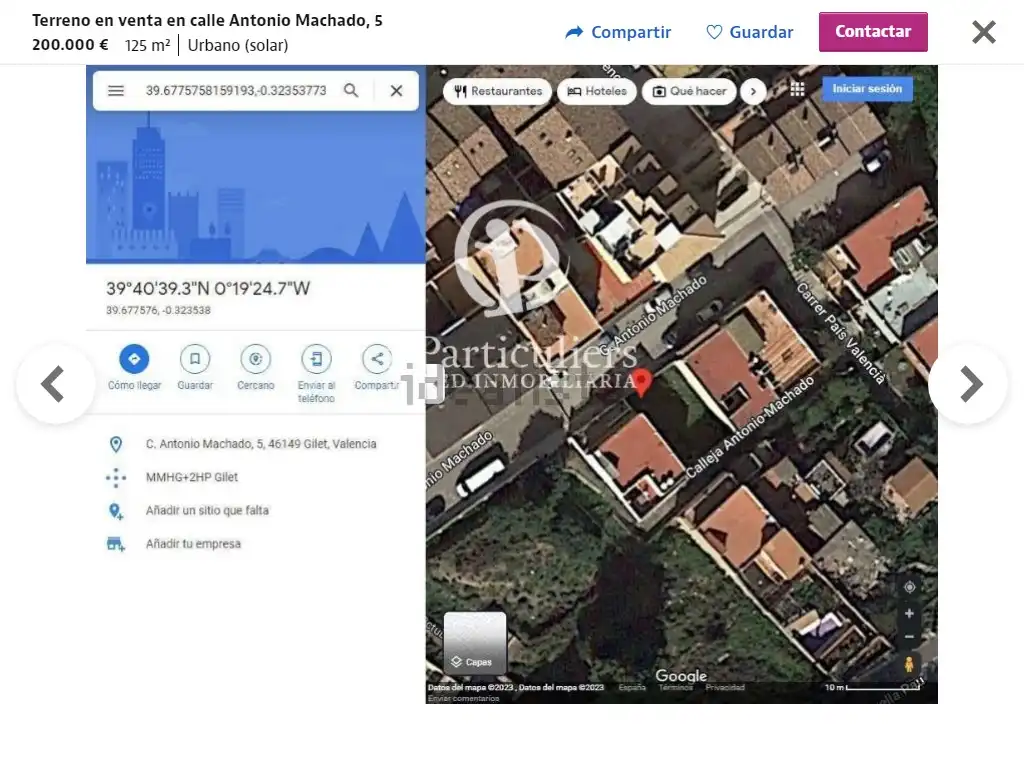Expand more category chips arrow
The image size is (1024, 768).
754,91
